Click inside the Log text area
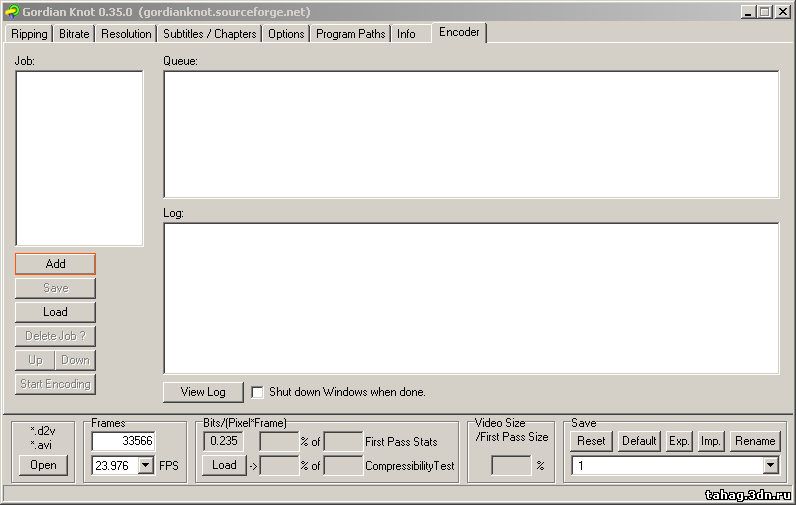Screen dimensions: 796x505 [471, 298]
